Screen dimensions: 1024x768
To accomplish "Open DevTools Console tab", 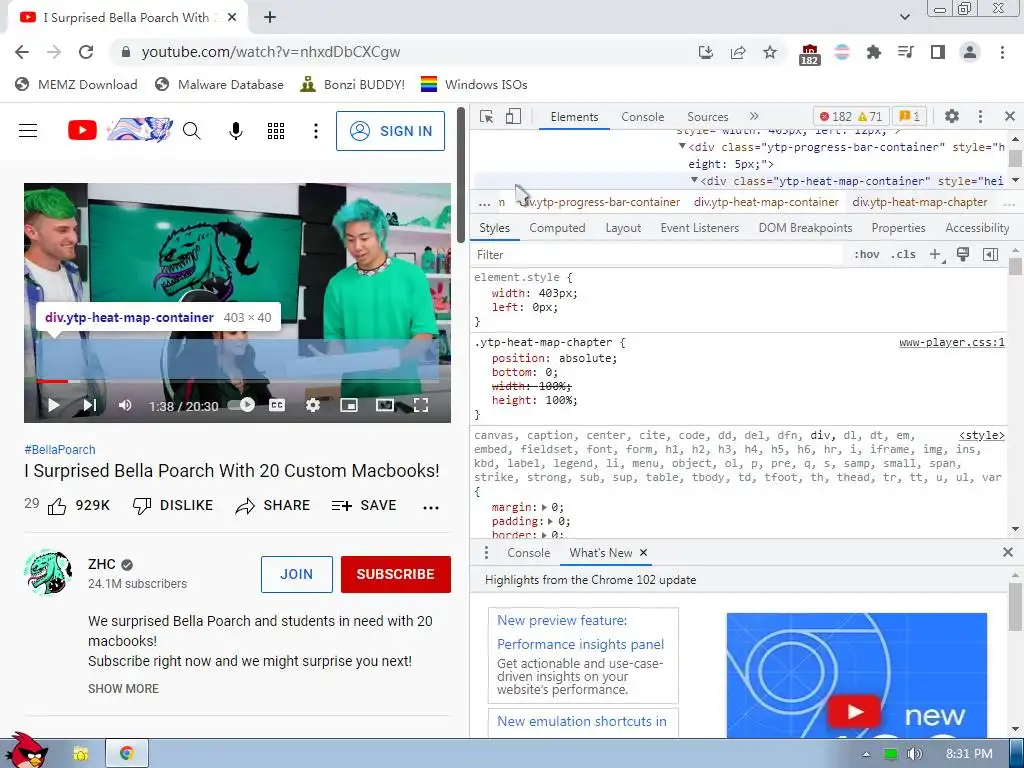I will (x=643, y=117).
